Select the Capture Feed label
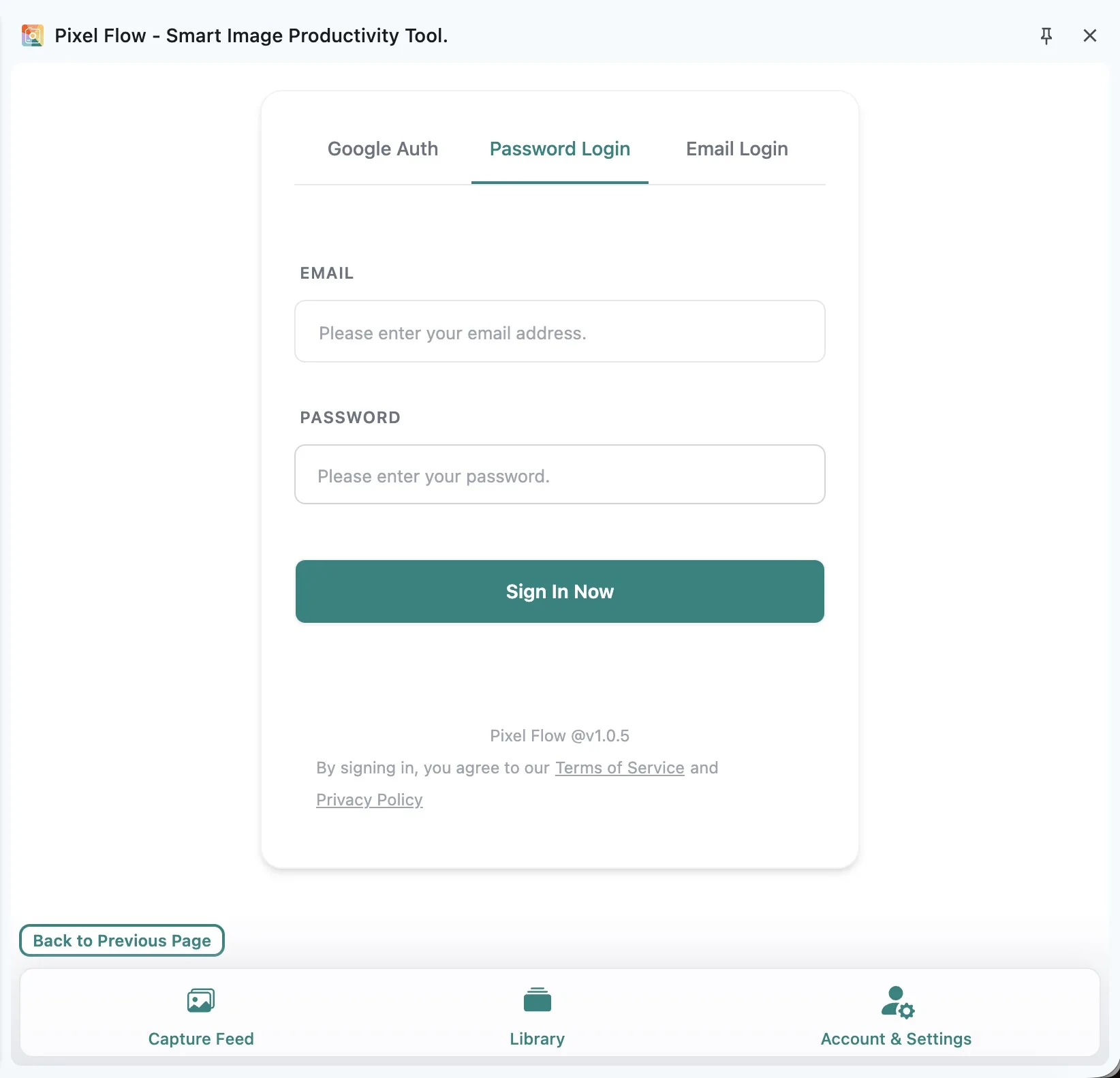Image resolution: width=1120 pixels, height=1078 pixels. click(201, 1038)
